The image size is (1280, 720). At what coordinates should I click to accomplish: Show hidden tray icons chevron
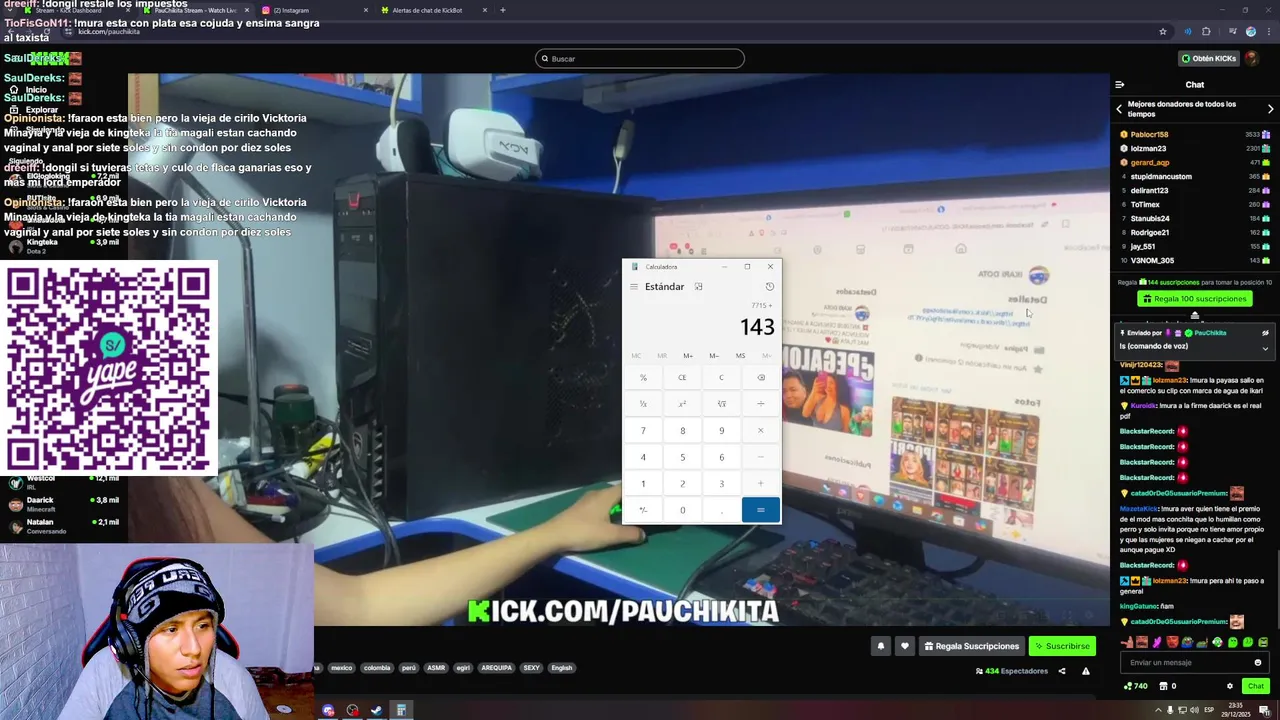[1159, 710]
